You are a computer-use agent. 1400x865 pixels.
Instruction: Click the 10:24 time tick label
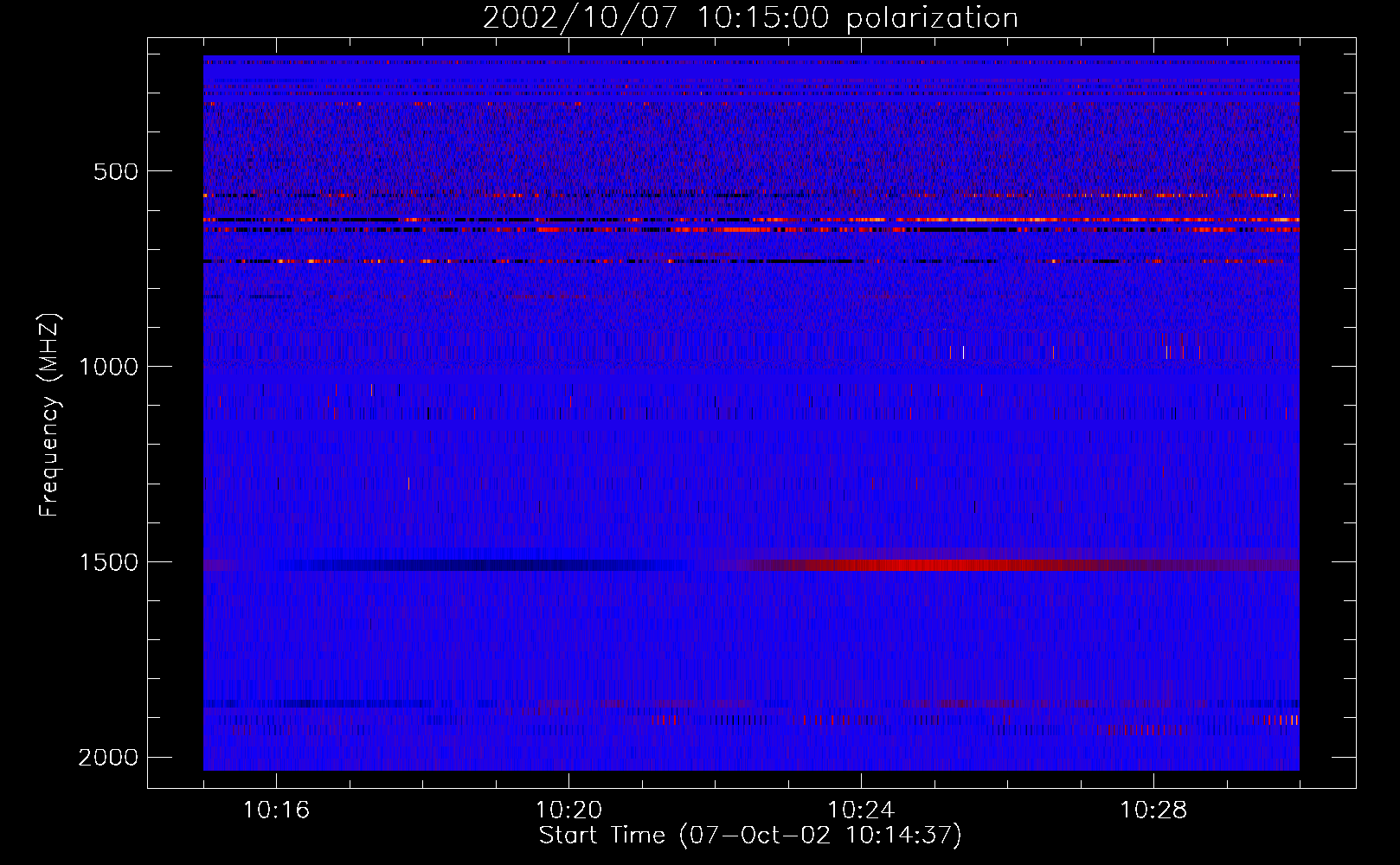tap(861, 811)
